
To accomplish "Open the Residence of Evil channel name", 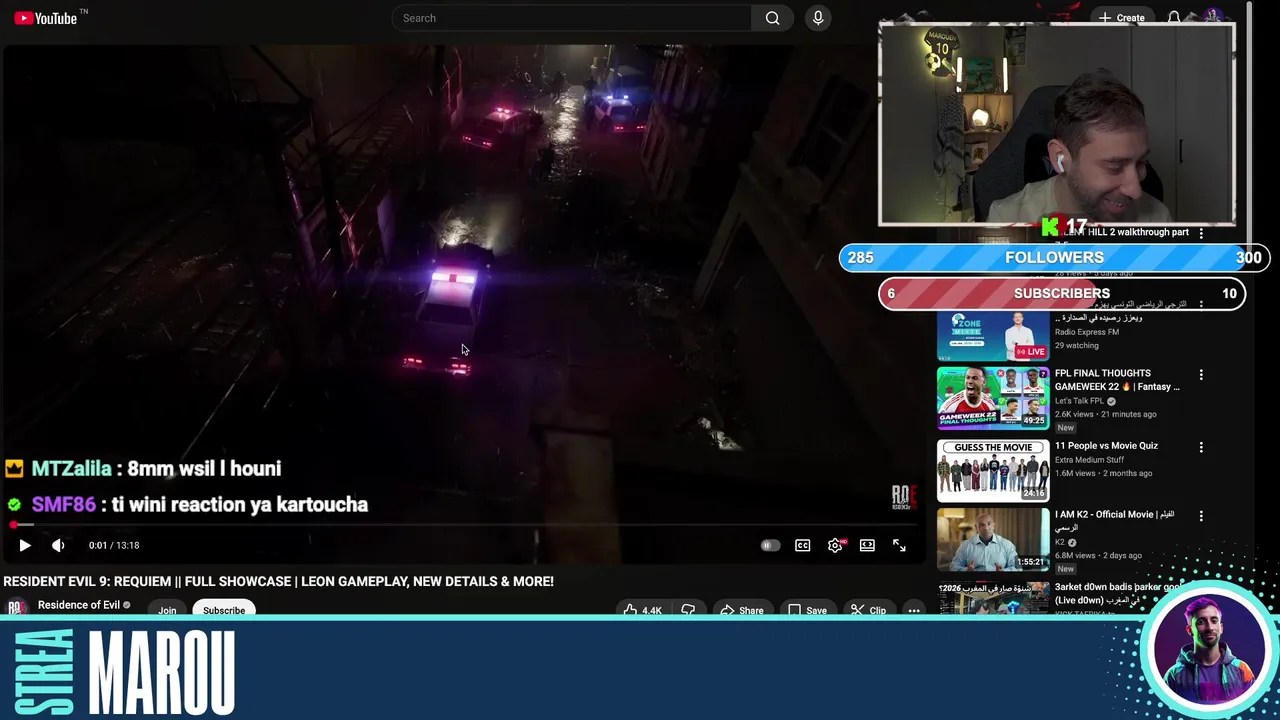I will 78,605.
